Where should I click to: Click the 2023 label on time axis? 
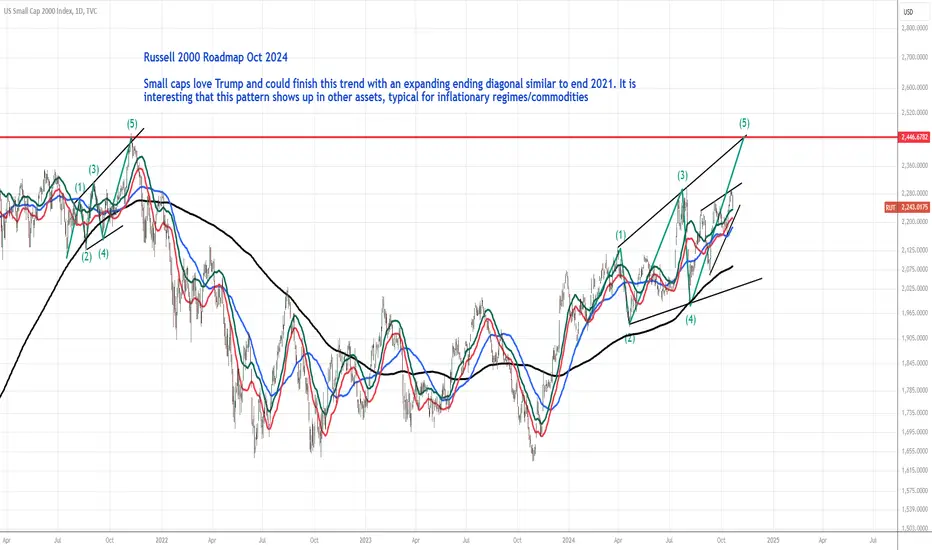coord(366,540)
